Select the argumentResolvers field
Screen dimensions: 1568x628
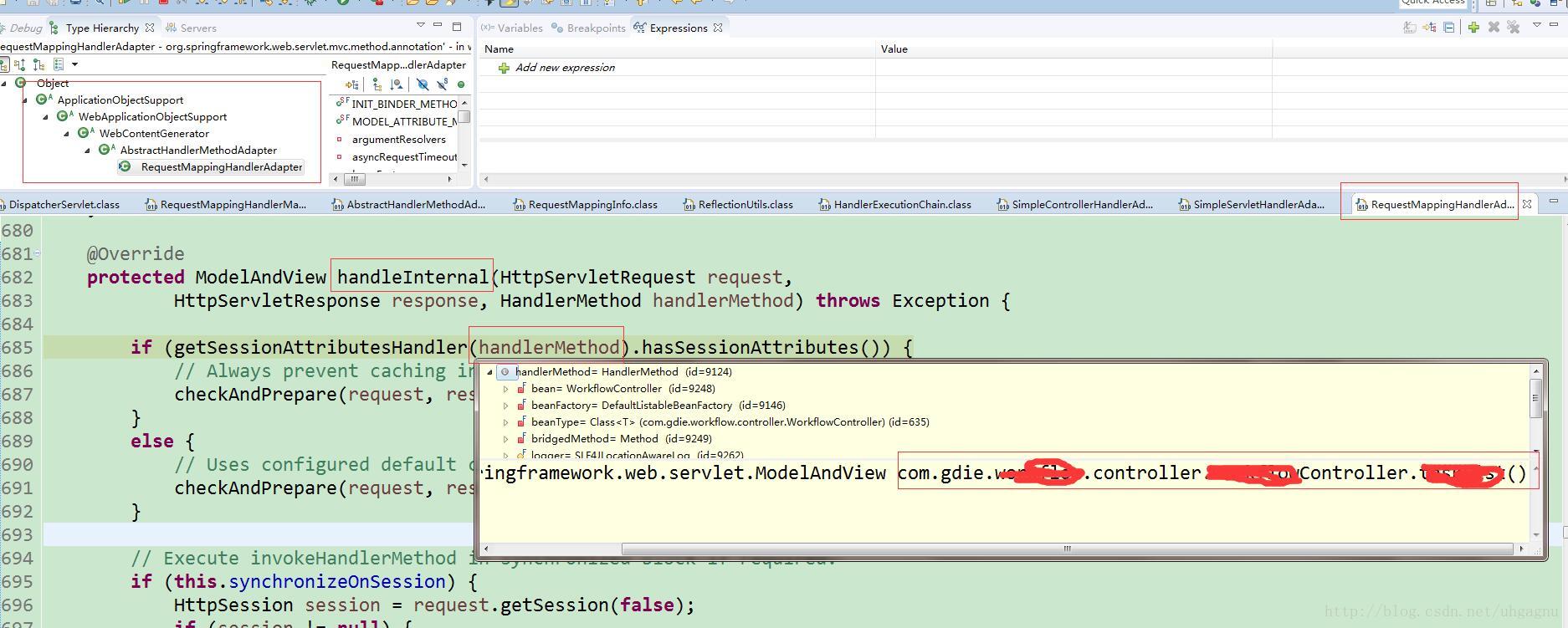392,139
